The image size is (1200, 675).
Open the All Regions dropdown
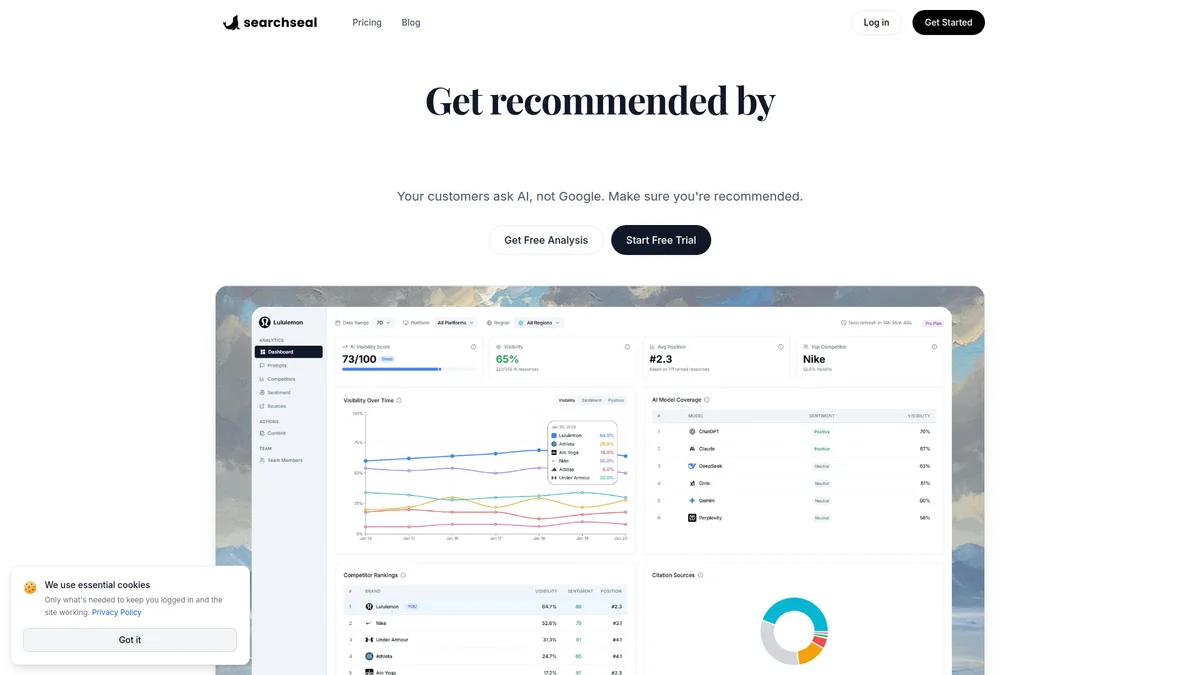pos(540,323)
